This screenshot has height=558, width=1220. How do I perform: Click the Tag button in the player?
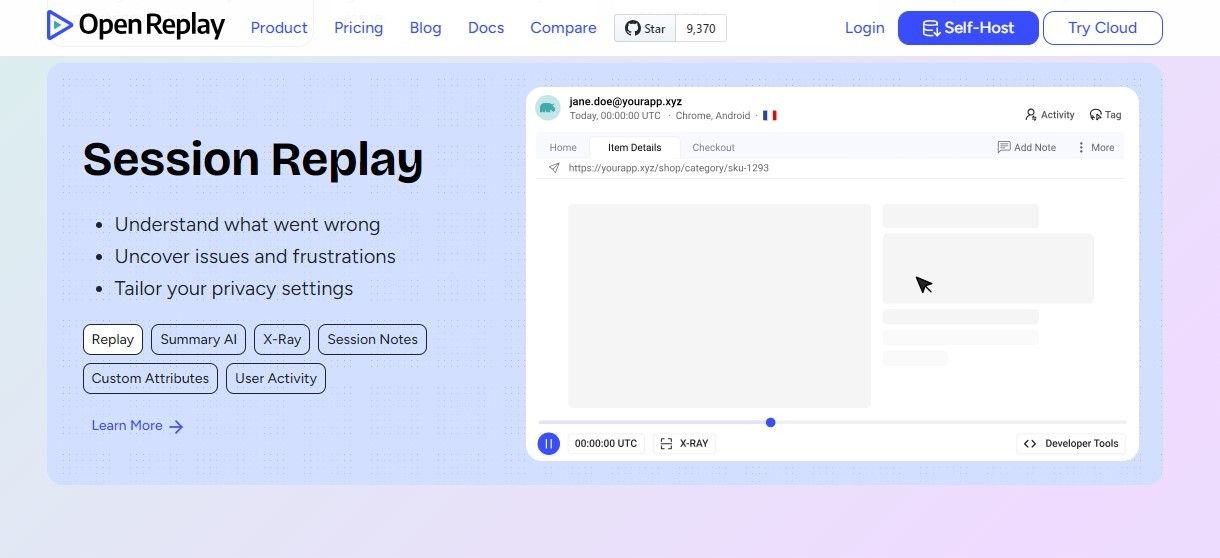click(1105, 115)
